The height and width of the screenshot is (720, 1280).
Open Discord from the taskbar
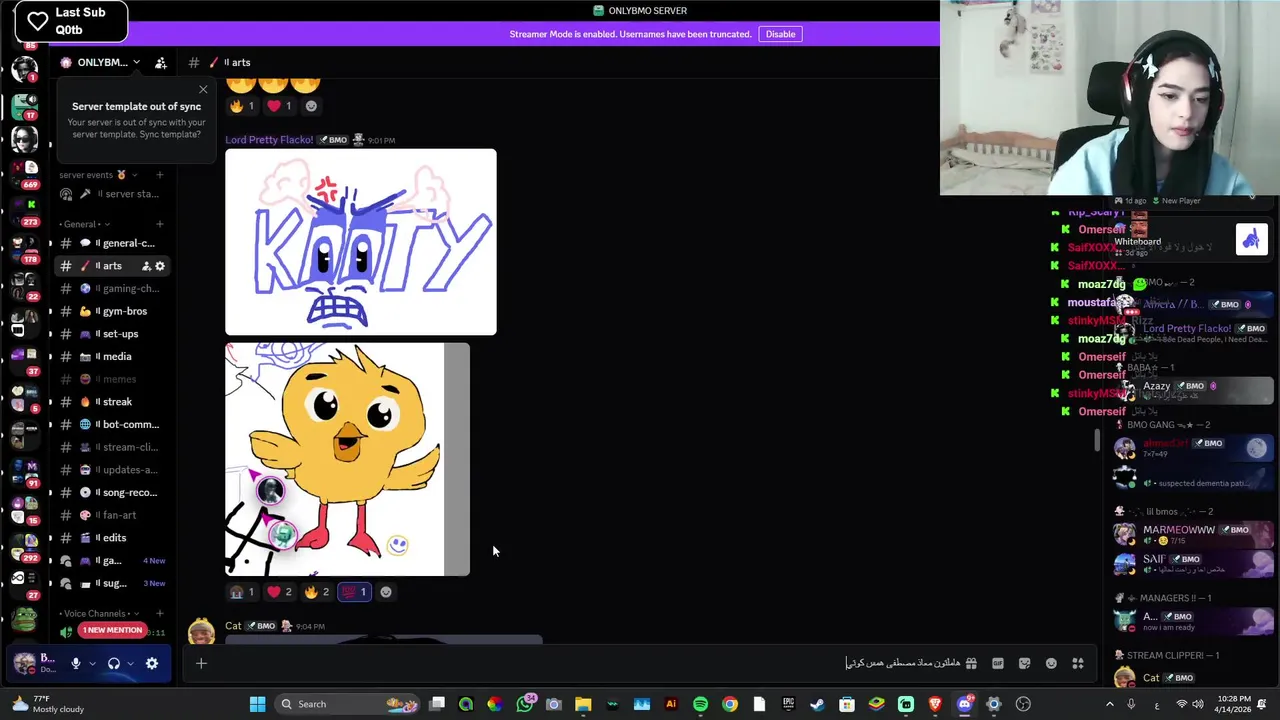964,704
